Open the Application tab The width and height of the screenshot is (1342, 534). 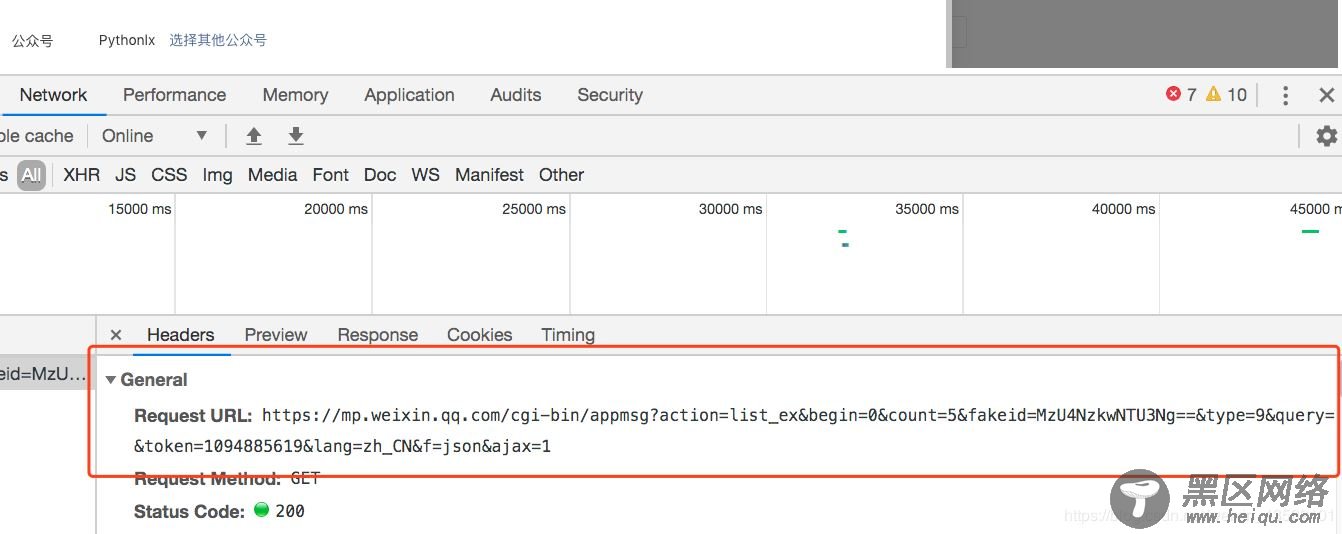point(409,95)
